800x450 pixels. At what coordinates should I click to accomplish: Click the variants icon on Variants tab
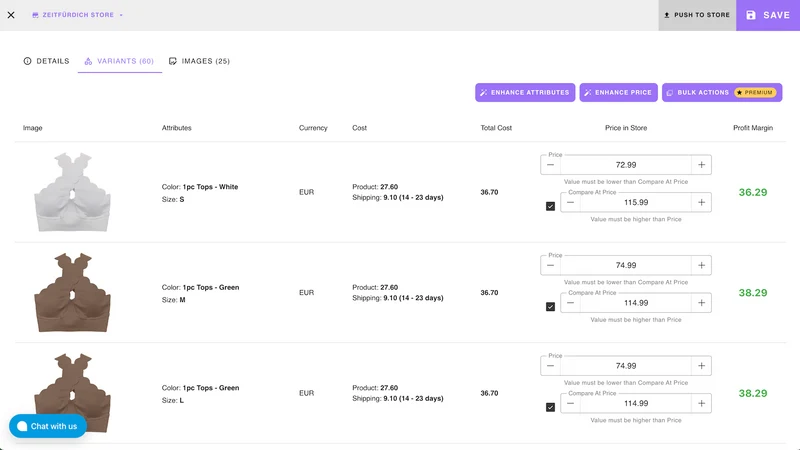(88, 61)
